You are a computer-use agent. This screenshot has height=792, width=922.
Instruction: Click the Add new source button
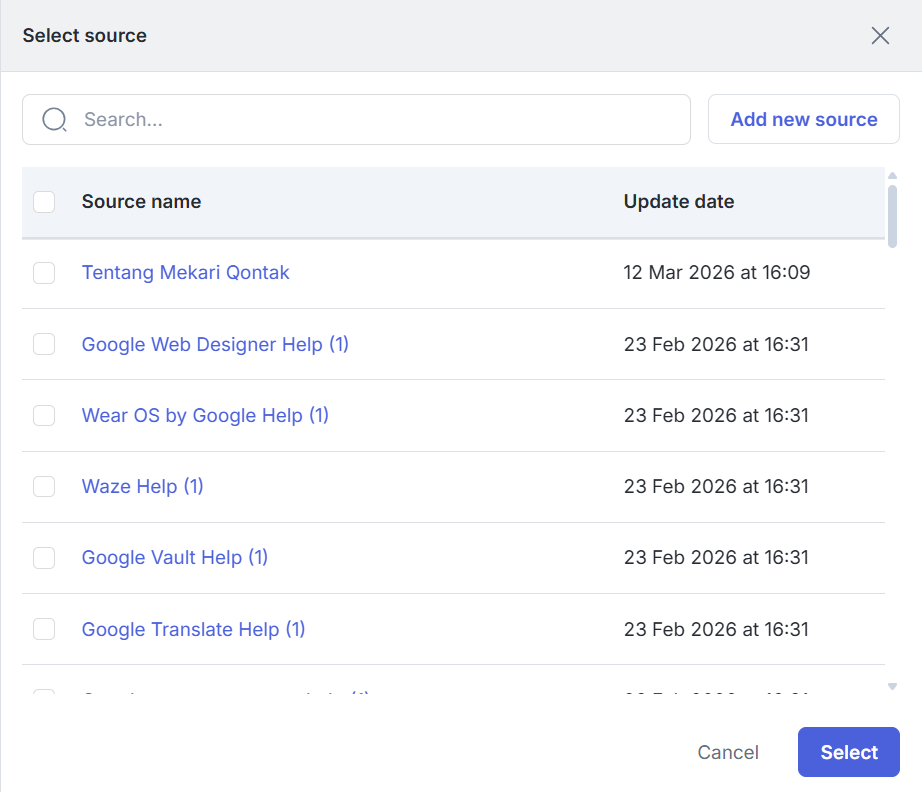pyautogui.click(x=803, y=120)
